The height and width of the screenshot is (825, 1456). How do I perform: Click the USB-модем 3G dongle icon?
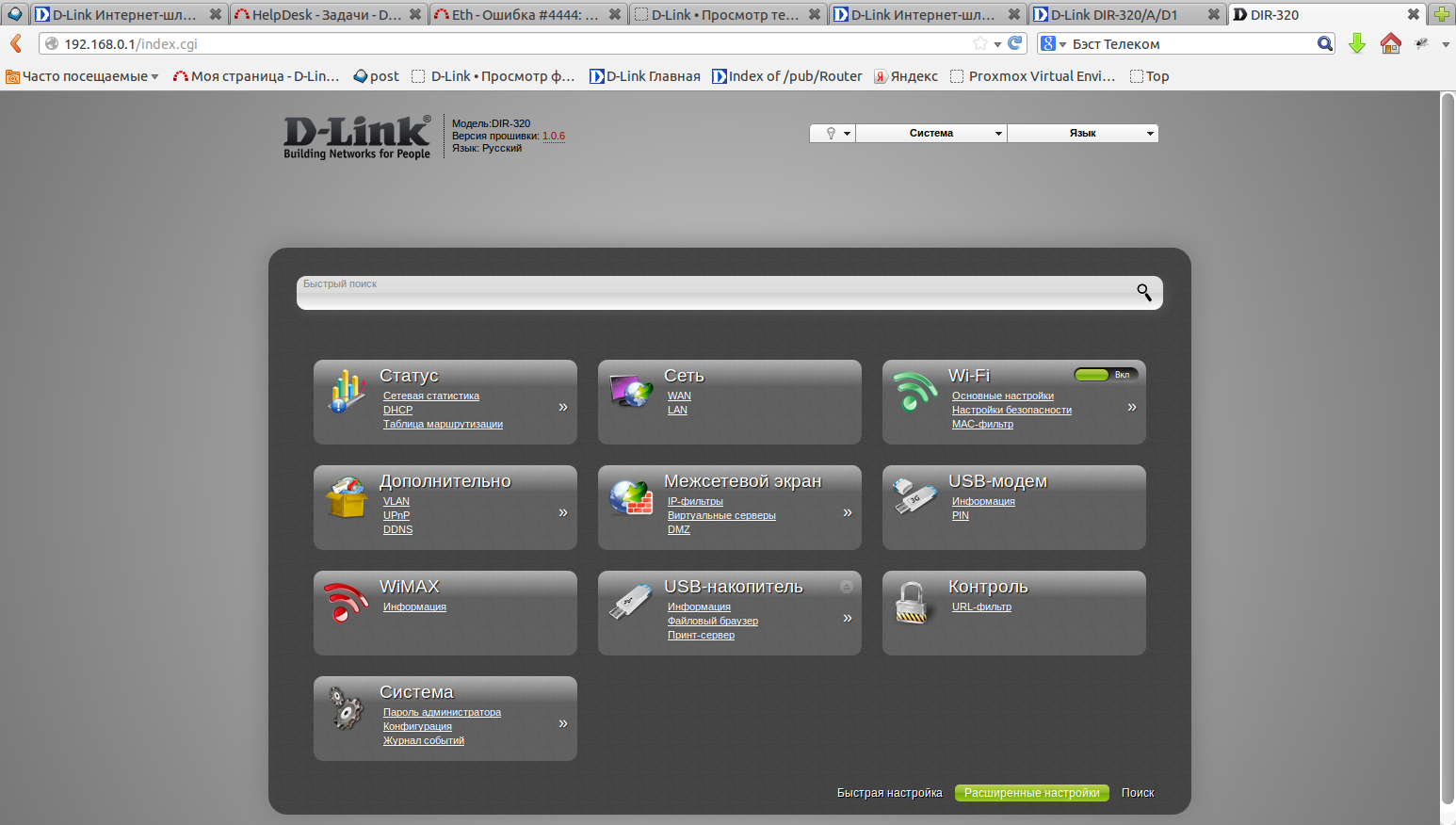coord(914,496)
